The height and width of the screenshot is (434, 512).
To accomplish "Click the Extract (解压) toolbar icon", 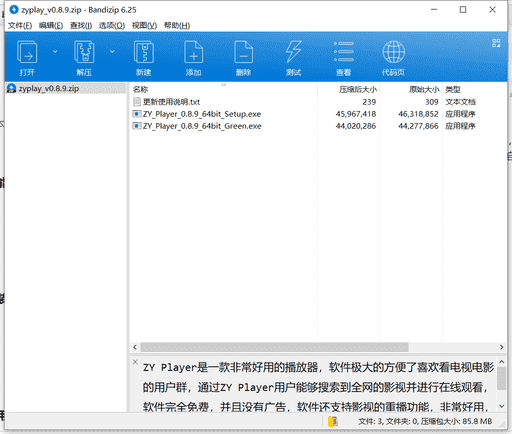I will coord(84,52).
